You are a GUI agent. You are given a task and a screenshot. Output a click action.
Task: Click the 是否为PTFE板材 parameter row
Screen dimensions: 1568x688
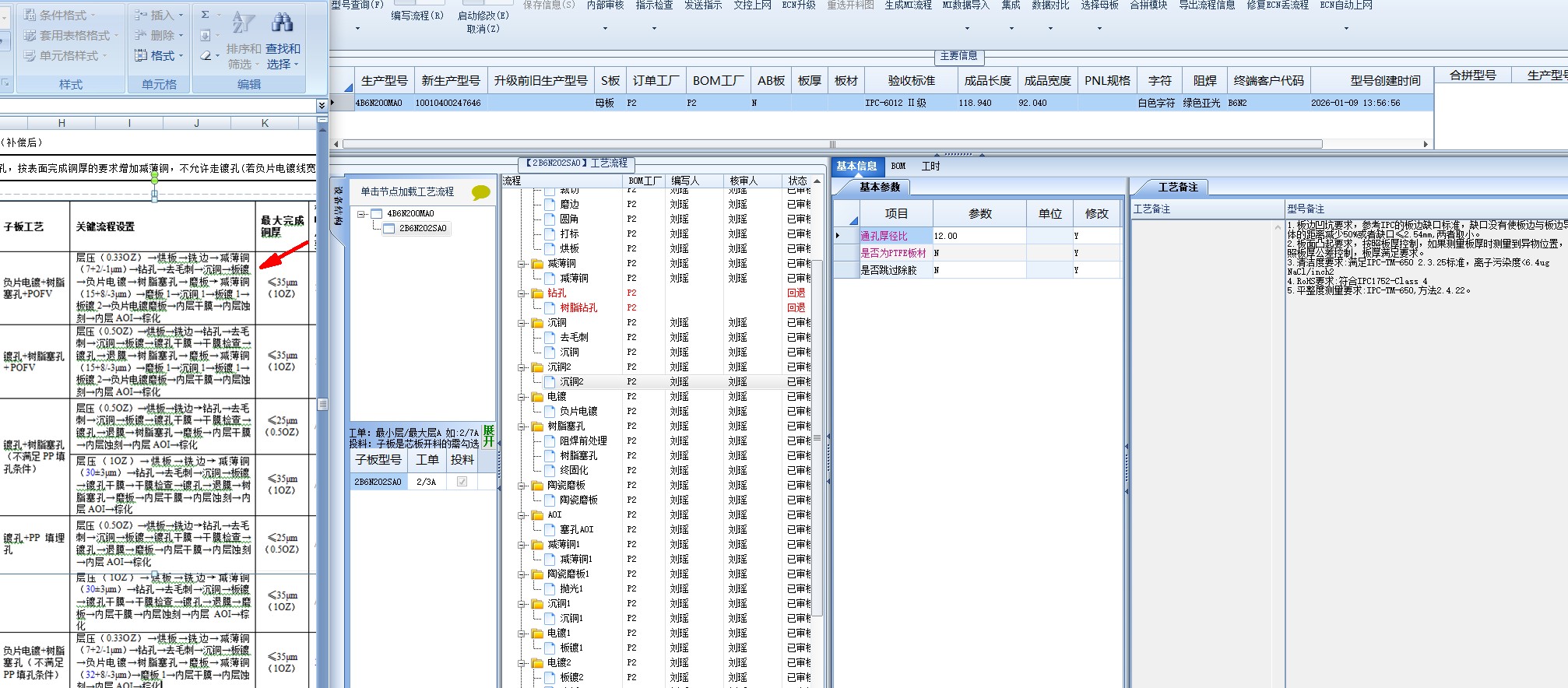pos(978,253)
